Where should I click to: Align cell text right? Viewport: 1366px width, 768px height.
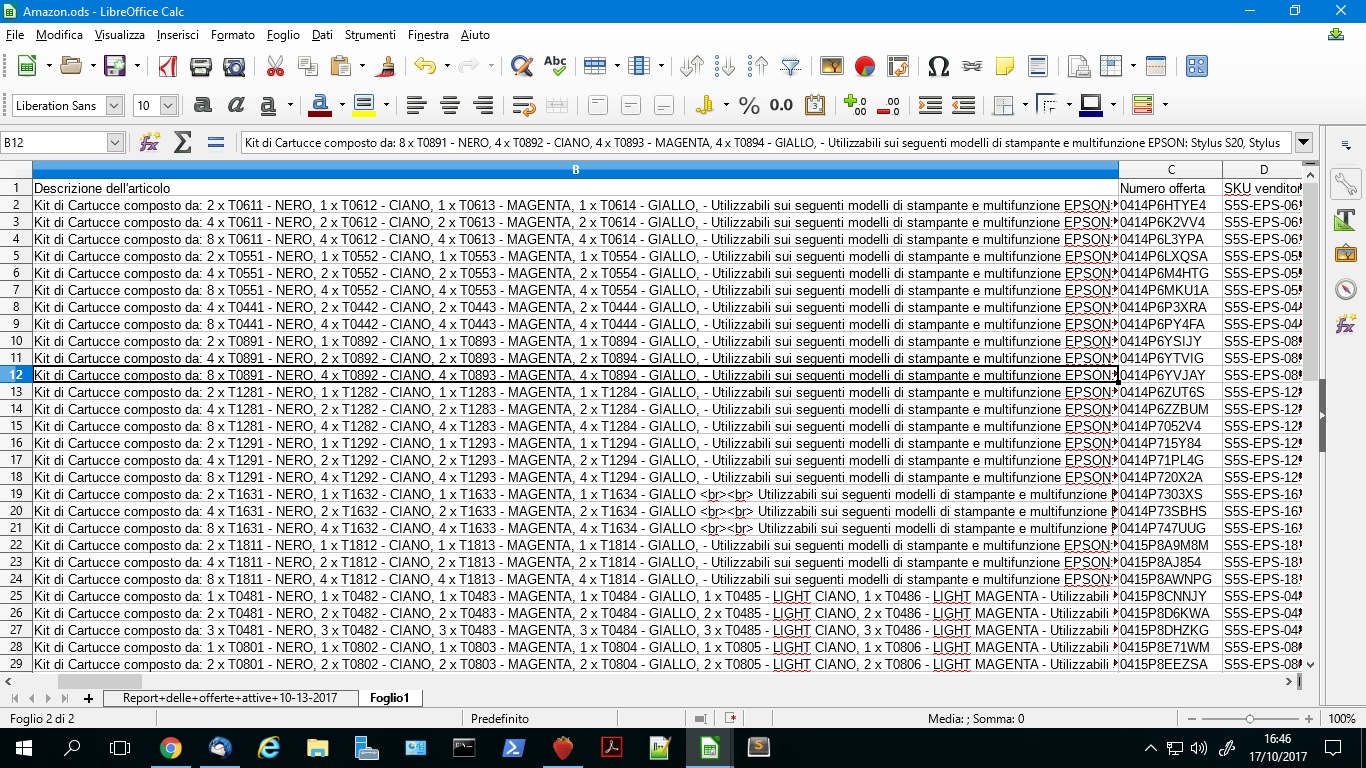pyautogui.click(x=483, y=105)
